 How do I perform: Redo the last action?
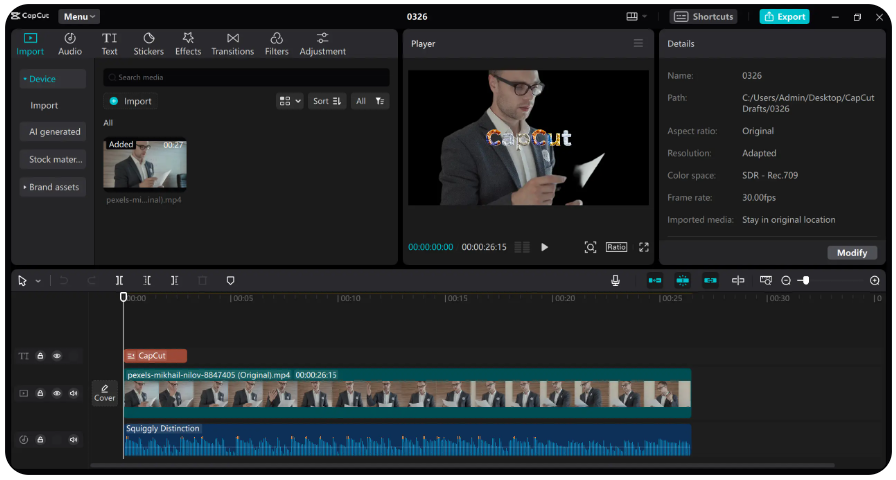(x=91, y=281)
